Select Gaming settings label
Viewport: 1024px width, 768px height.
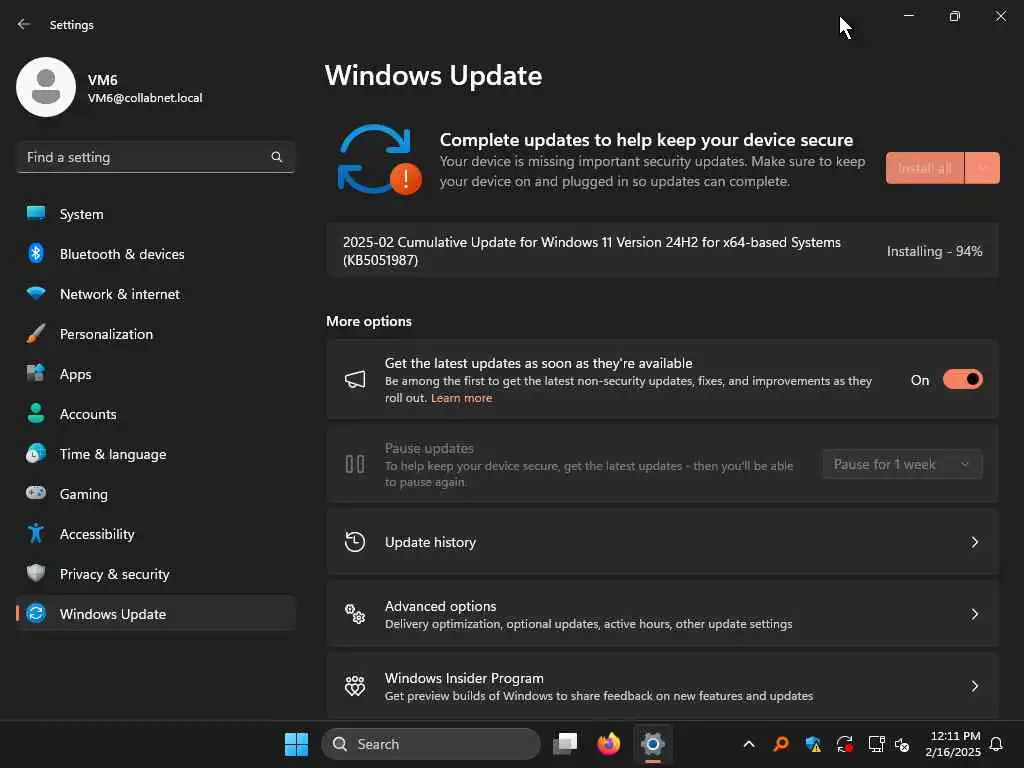(84, 494)
